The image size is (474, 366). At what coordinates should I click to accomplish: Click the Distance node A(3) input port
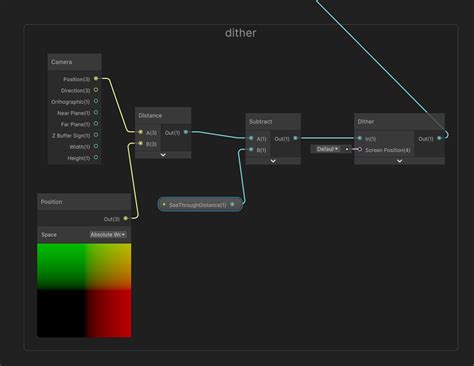pos(141,132)
